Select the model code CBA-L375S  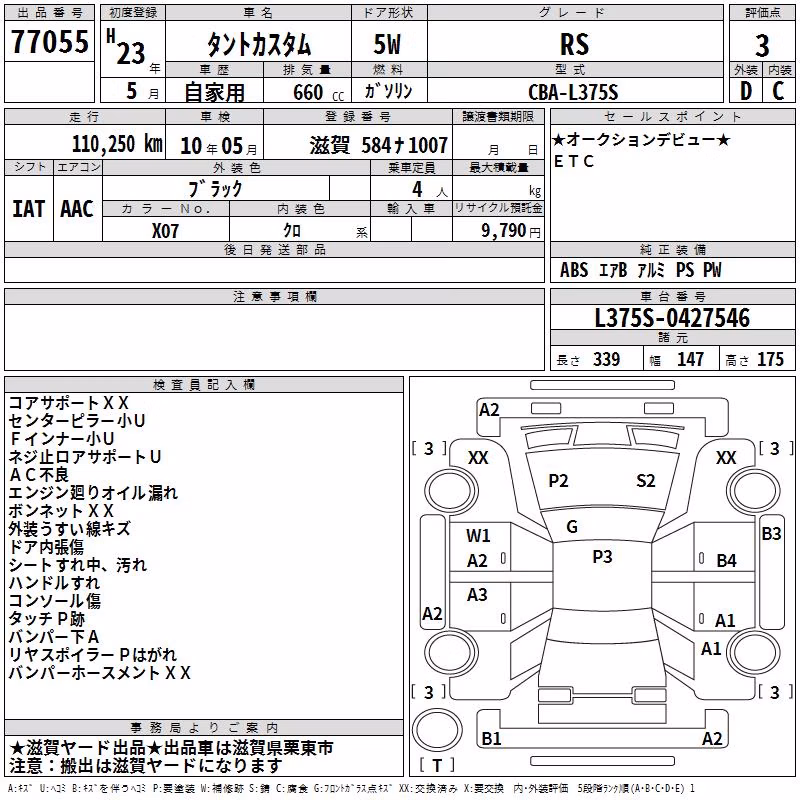573,92
